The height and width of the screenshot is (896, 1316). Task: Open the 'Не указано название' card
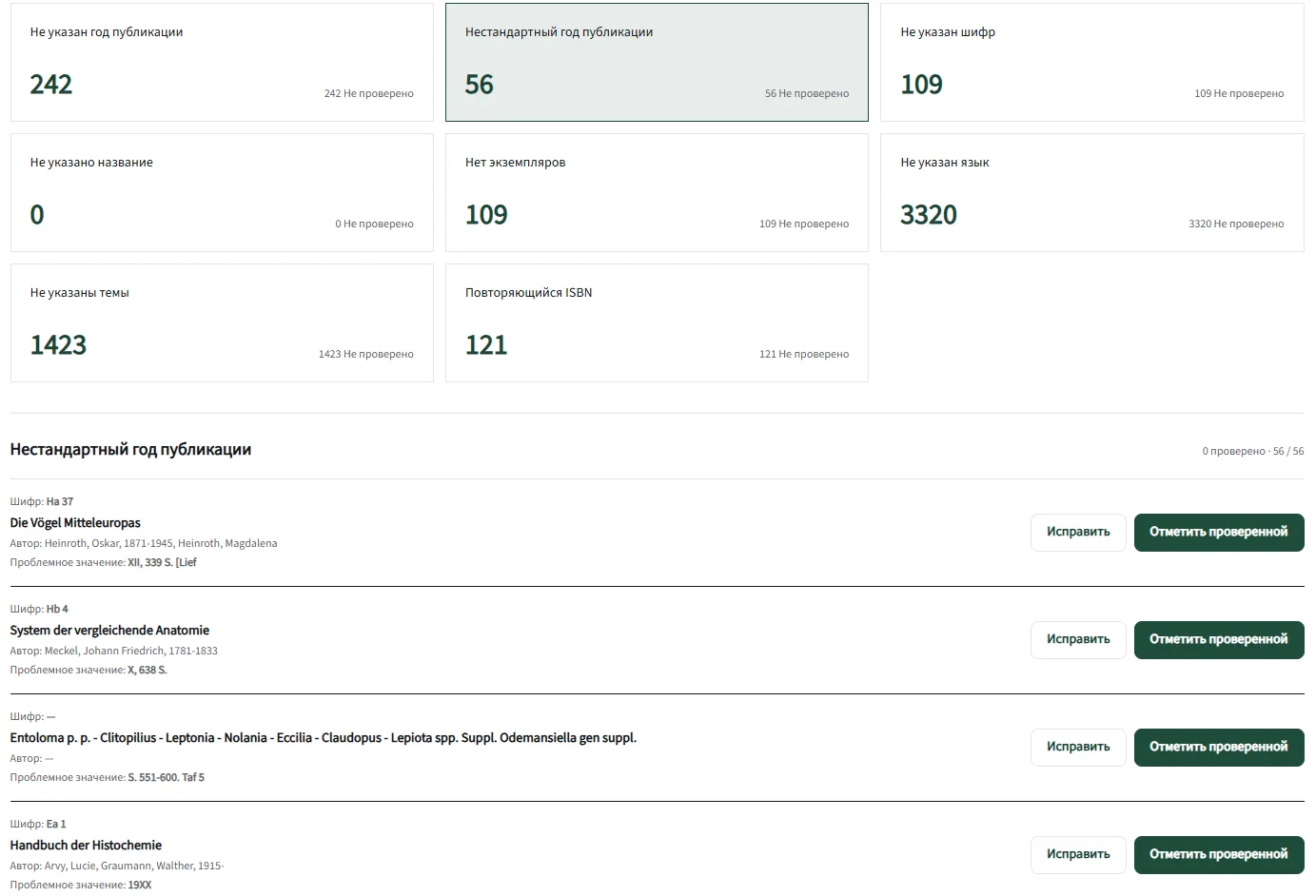coord(222,192)
